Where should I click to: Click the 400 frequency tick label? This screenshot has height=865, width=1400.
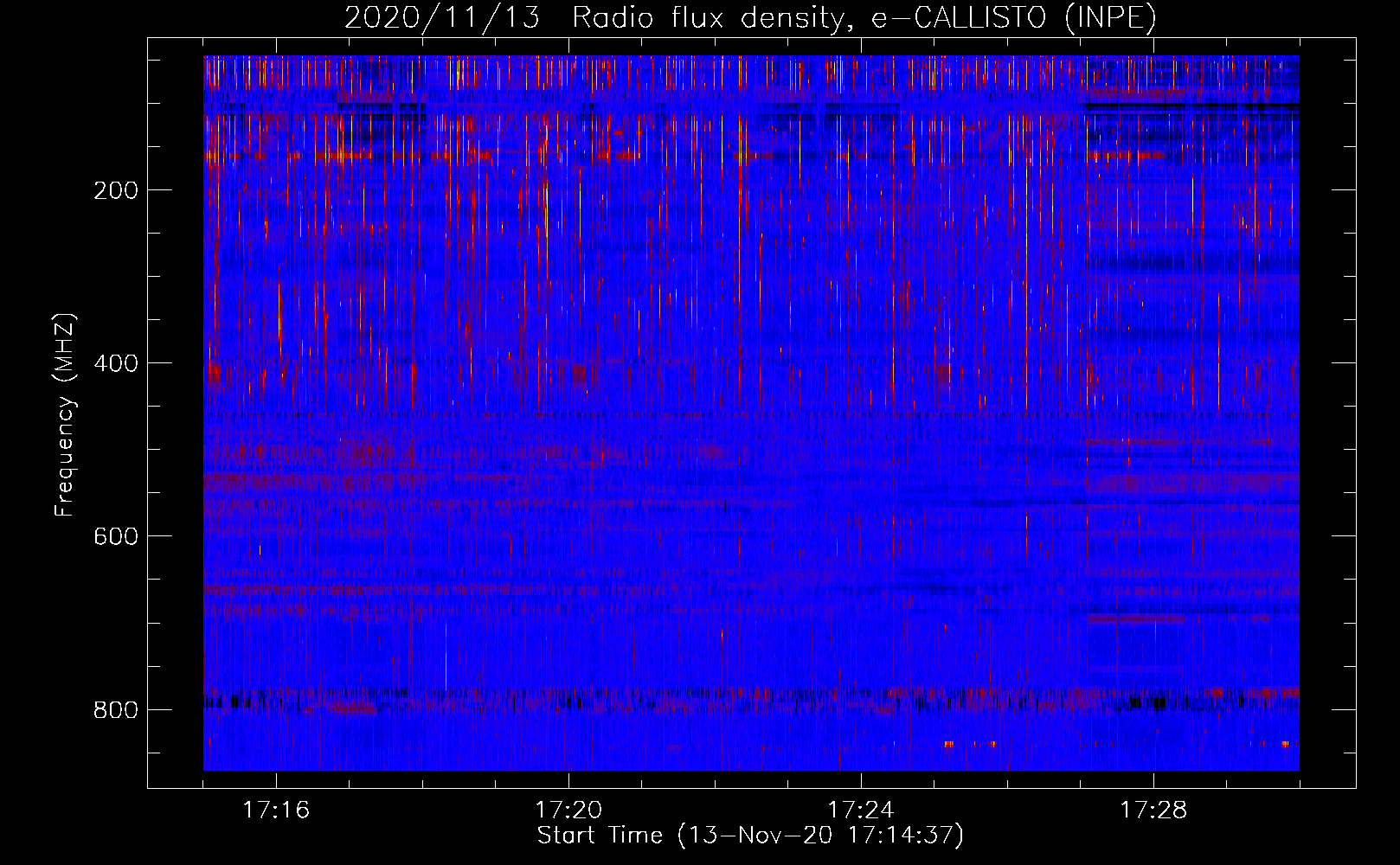click(115, 363)
